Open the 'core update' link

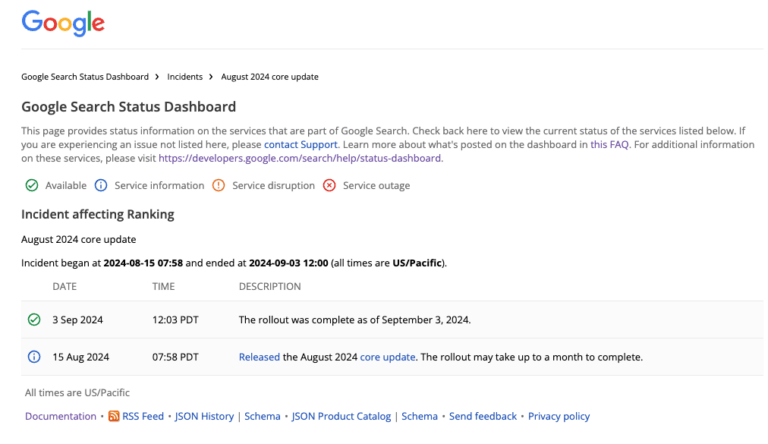point(387,357)
